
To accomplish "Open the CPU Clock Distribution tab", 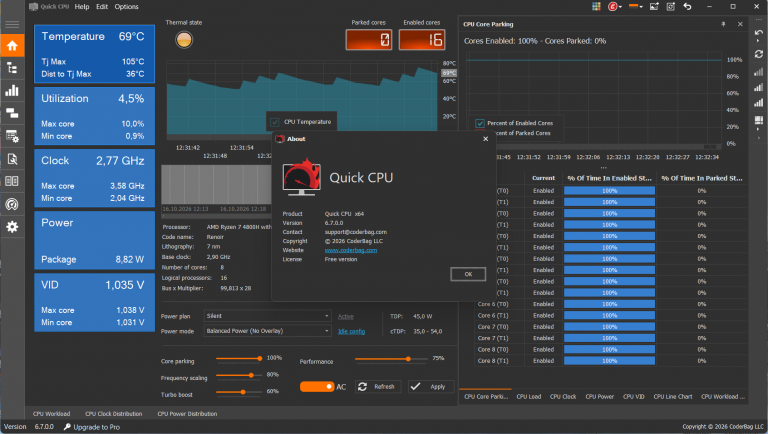I will click(114, 414).
